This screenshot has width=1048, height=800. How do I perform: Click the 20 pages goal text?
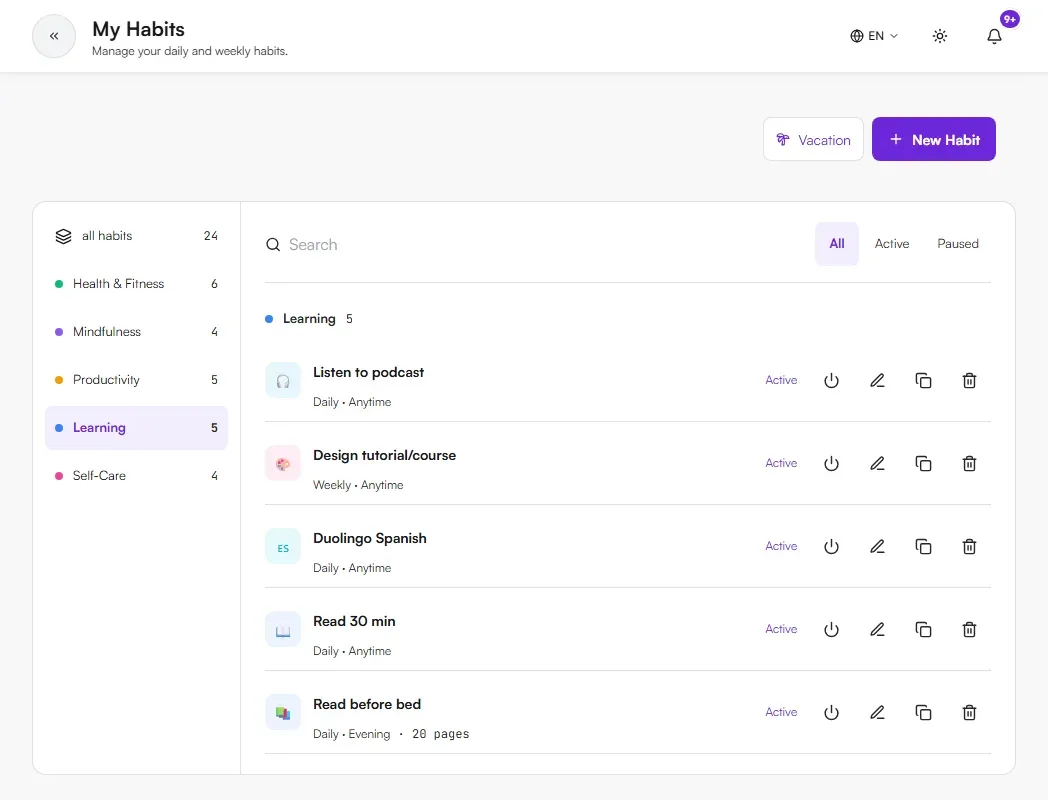[440, 734]
